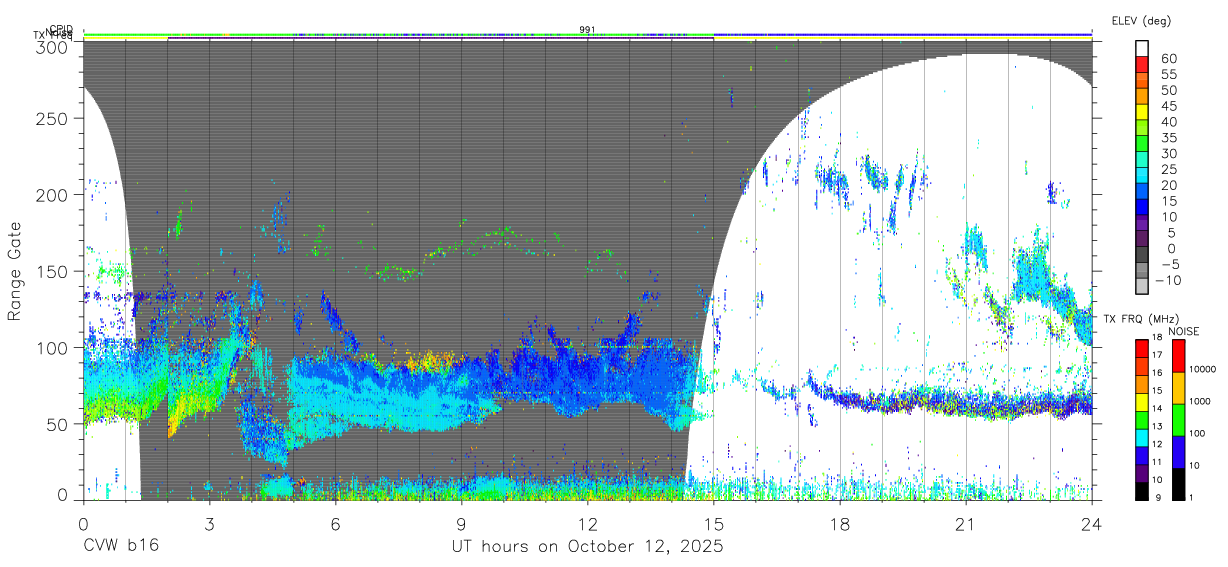Click the 'Range Gate' y-axis title
1228x567 pixels.
[x=16, y=271]
